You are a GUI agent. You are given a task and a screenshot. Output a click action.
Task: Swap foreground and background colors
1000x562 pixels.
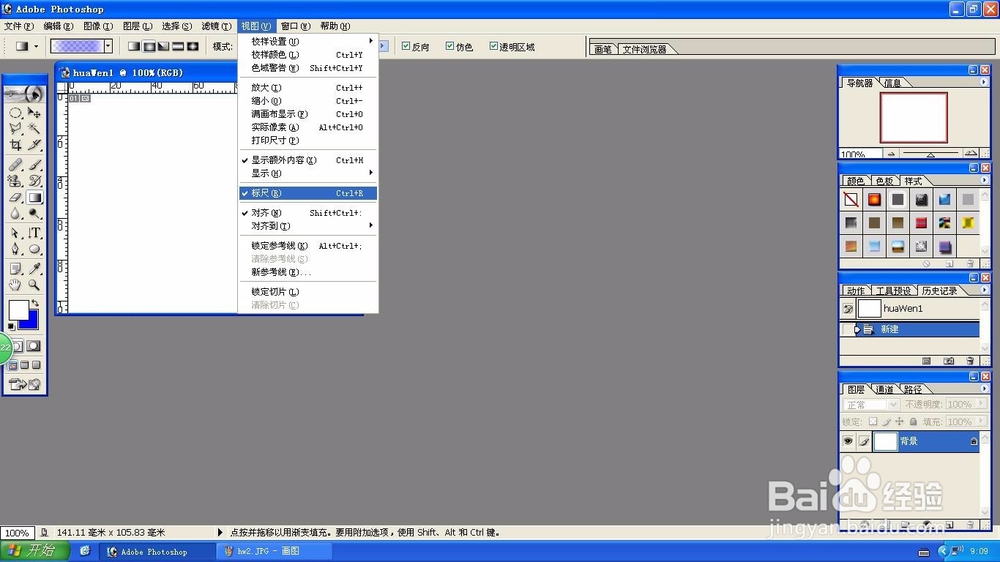coord(35,303)
